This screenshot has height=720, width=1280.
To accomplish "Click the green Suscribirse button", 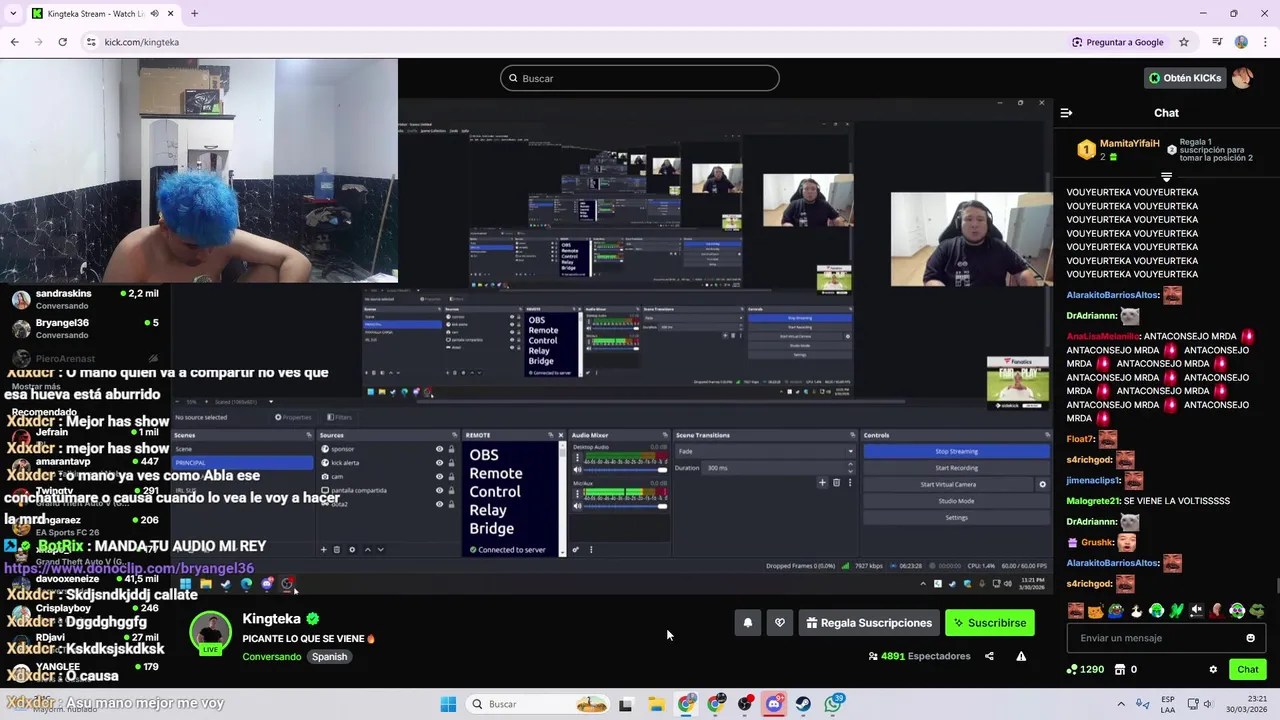I will click(990, 623).
